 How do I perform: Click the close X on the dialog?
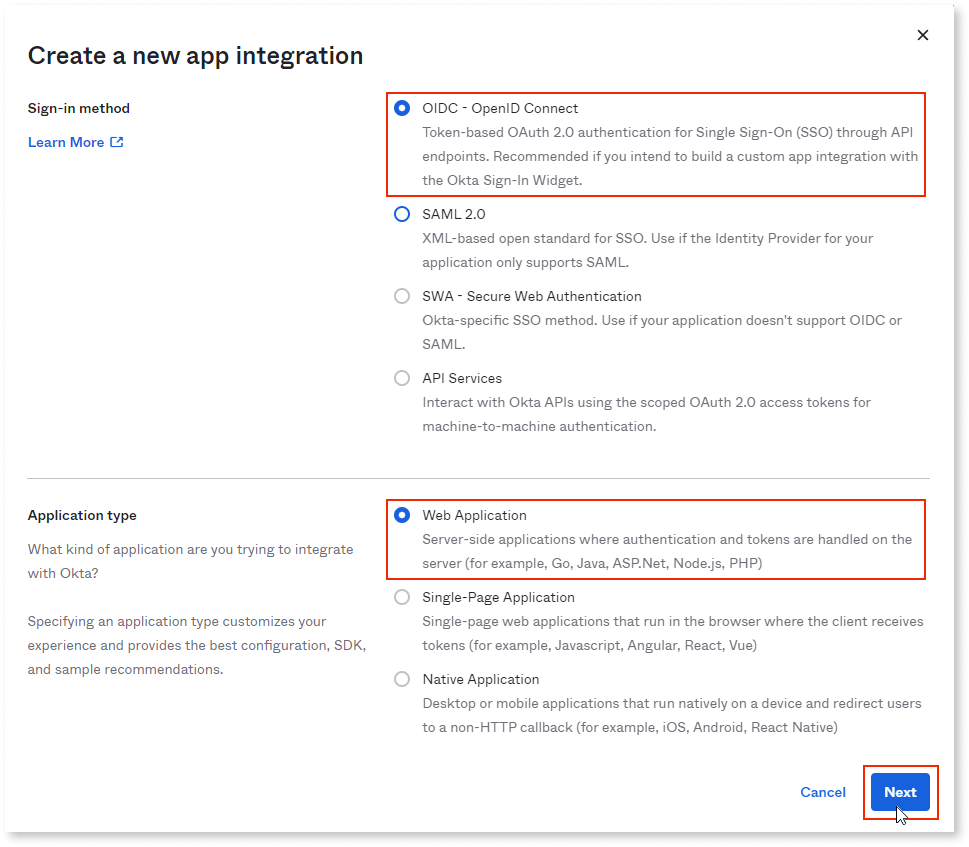tap(922, 34)
